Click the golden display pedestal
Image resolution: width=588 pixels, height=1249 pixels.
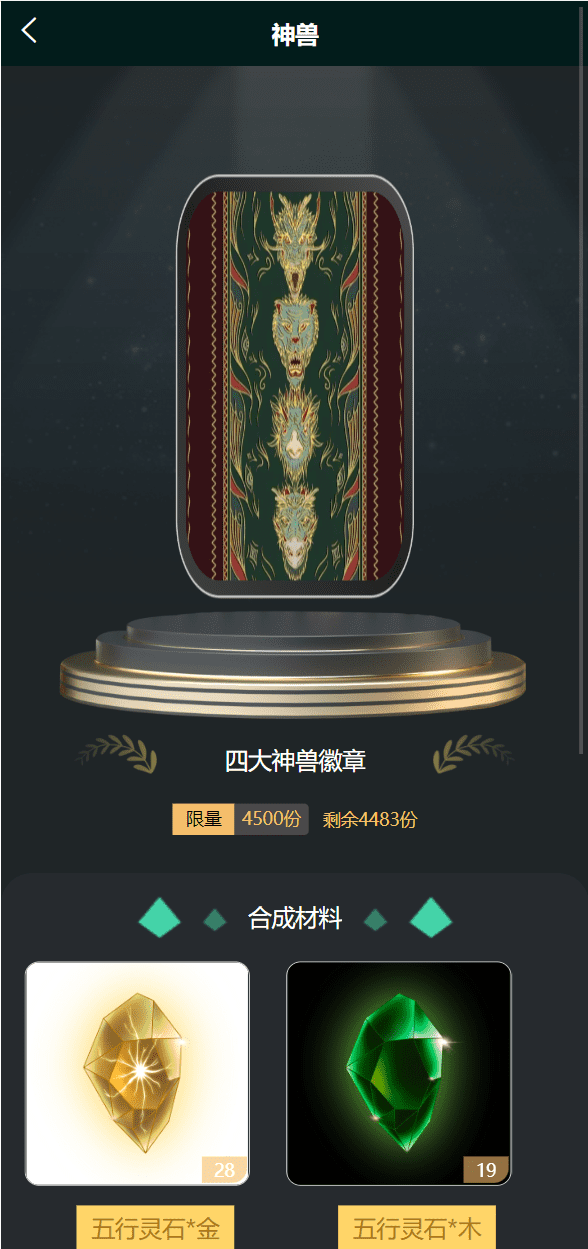pos(293,664)
